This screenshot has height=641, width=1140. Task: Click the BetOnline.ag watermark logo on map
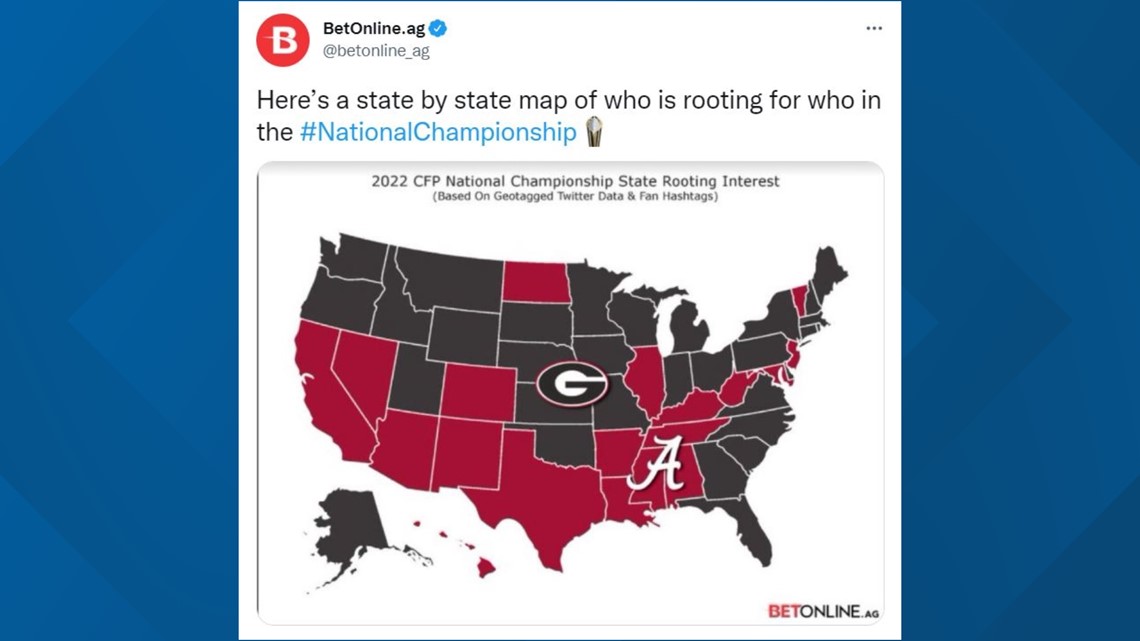823,611
